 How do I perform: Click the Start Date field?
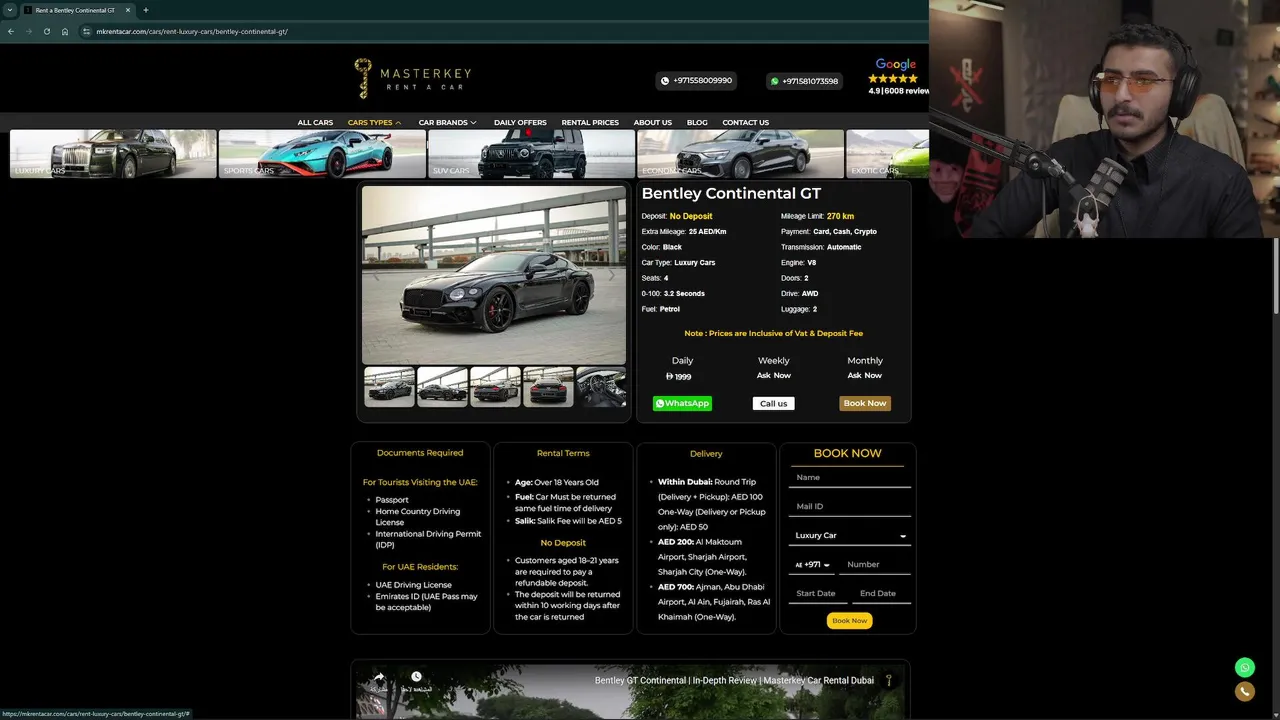click(x=817, y=594)
